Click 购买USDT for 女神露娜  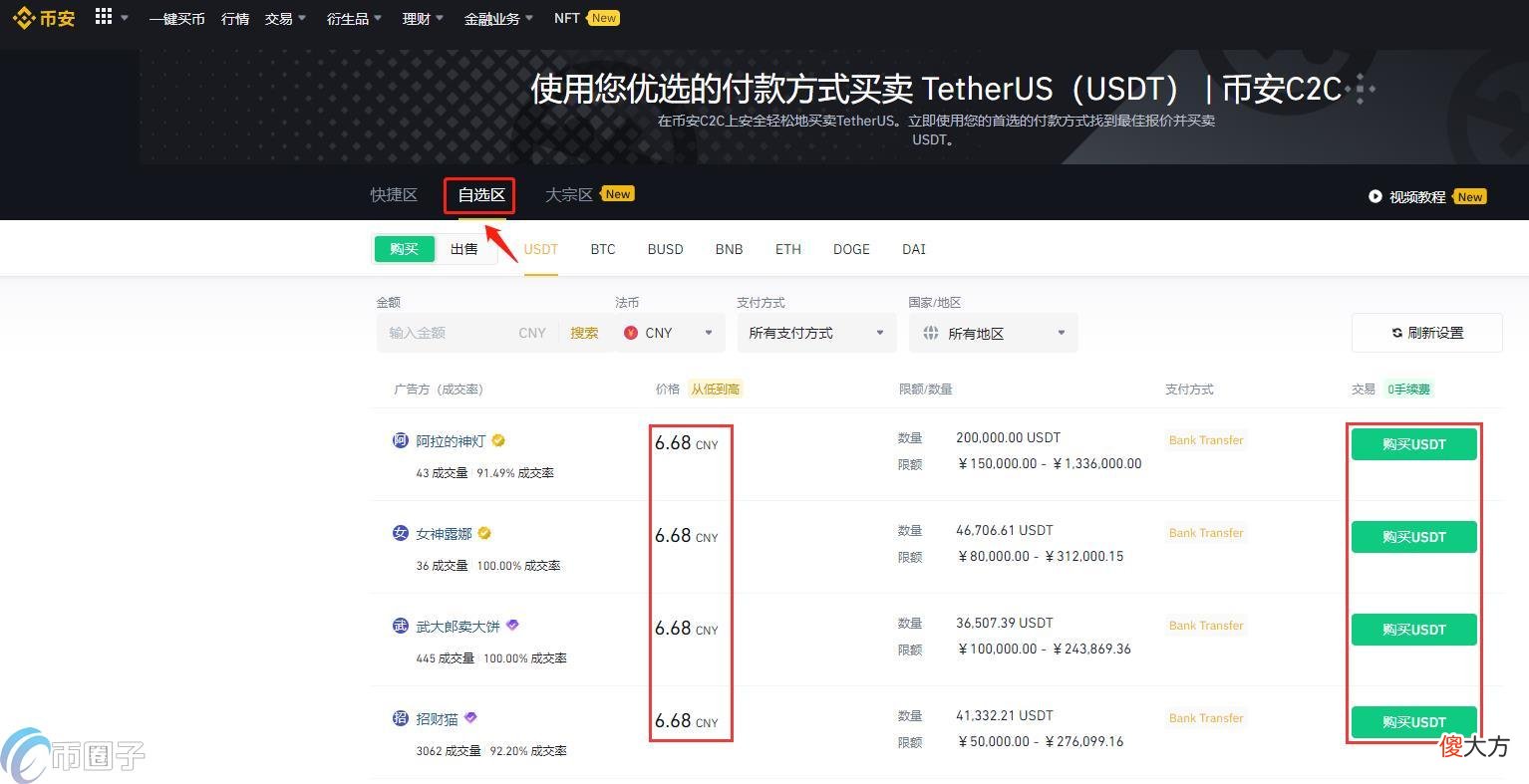click(x=1413, y=537)
